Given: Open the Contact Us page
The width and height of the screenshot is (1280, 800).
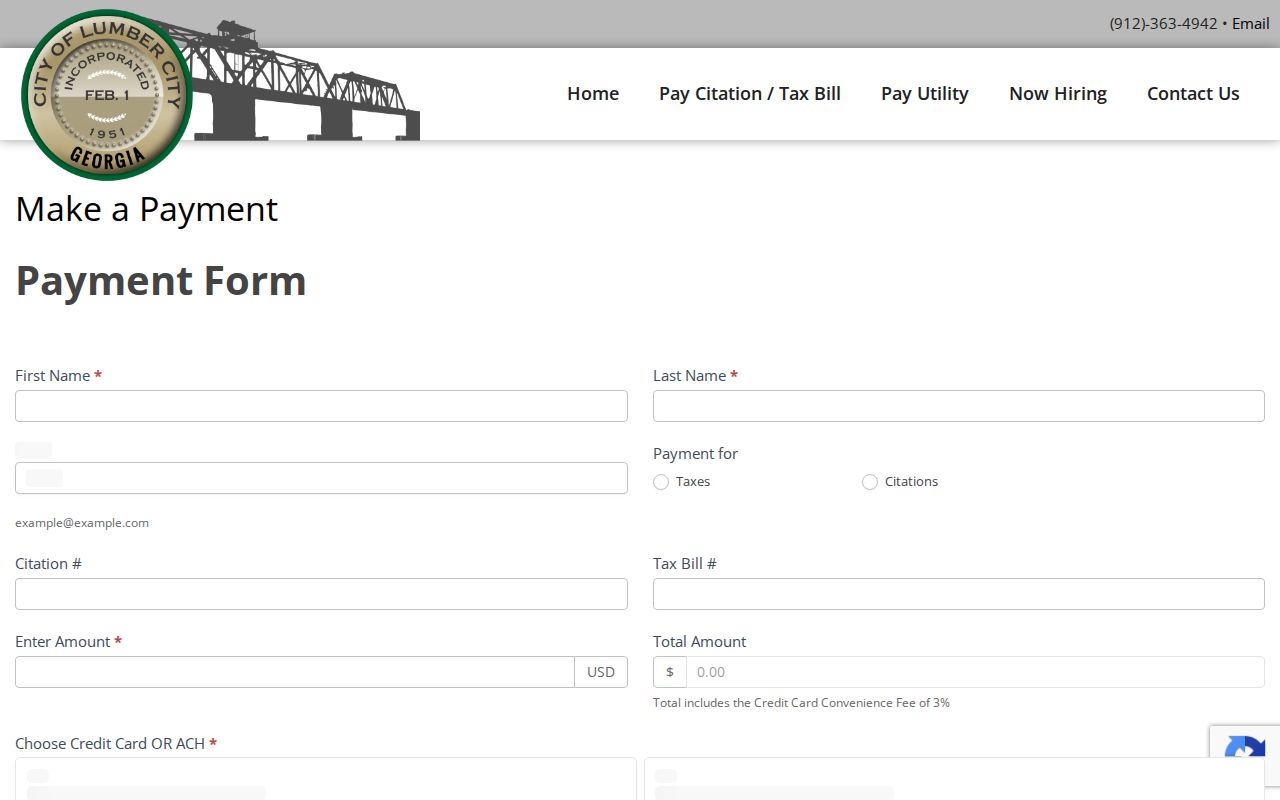Looking at the screenshot, I should (x=1193, y=94).
